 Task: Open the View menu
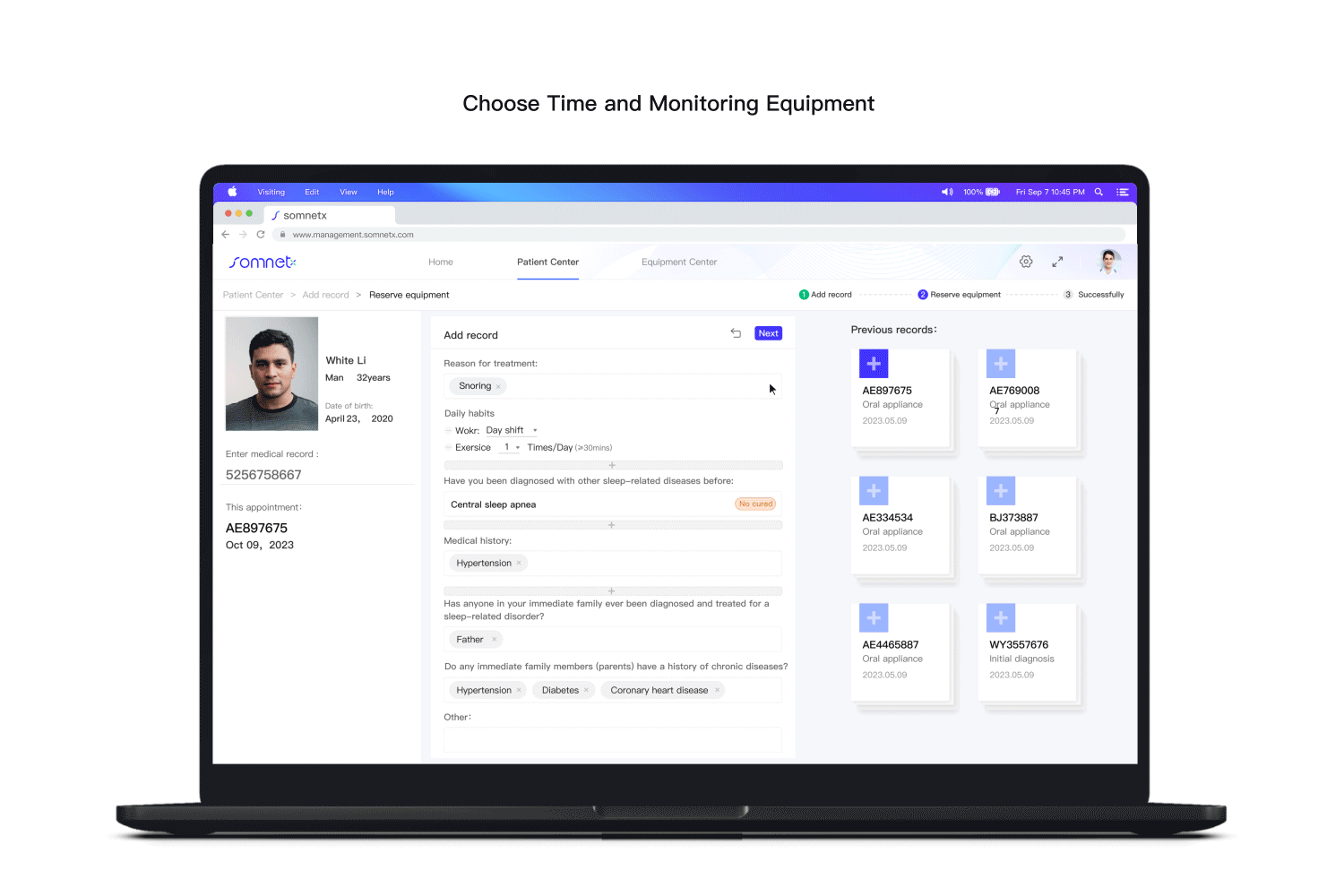click(349, 192)
